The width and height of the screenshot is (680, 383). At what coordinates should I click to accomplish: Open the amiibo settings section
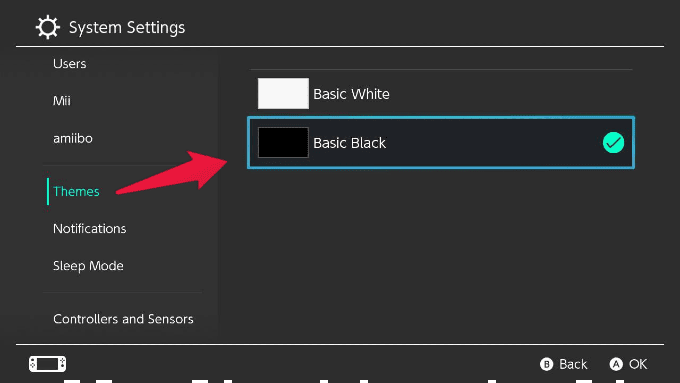tap(73, 138)
